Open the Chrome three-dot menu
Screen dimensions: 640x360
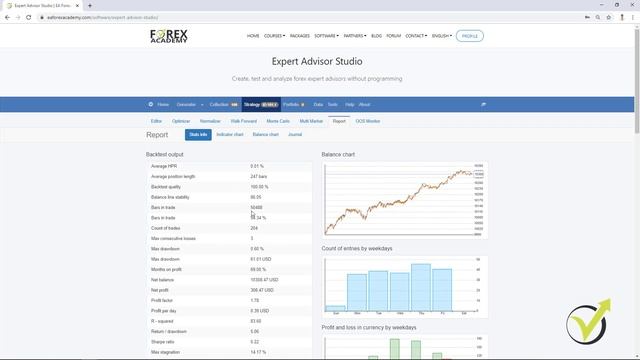click(x=633, y=18)
